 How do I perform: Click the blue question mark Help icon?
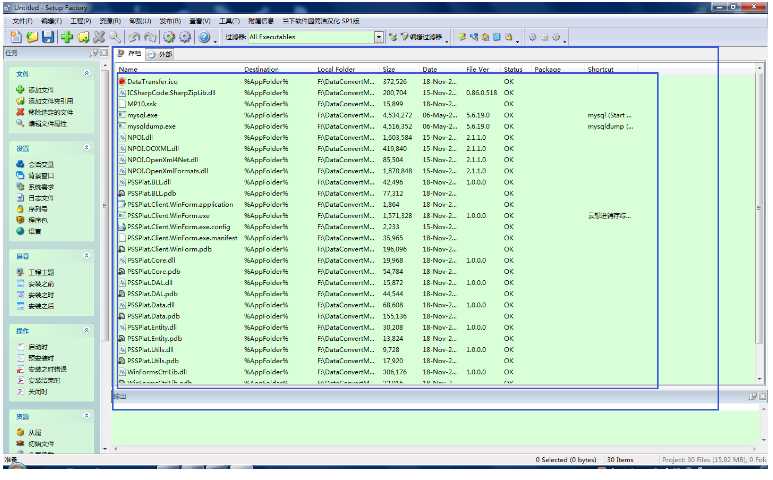(204, 37)
